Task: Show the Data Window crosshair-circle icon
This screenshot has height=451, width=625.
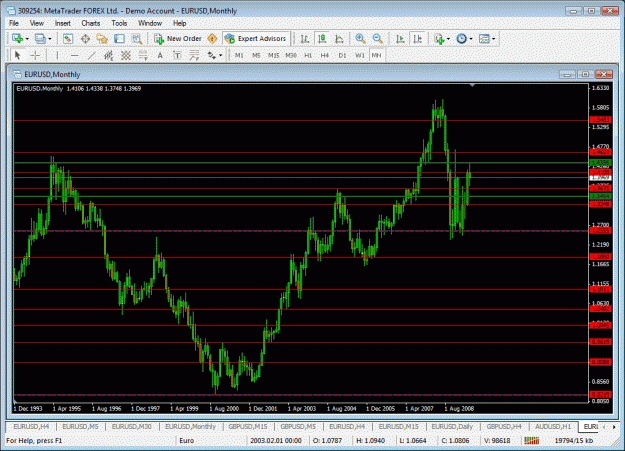Action: [x=85, y=39]
